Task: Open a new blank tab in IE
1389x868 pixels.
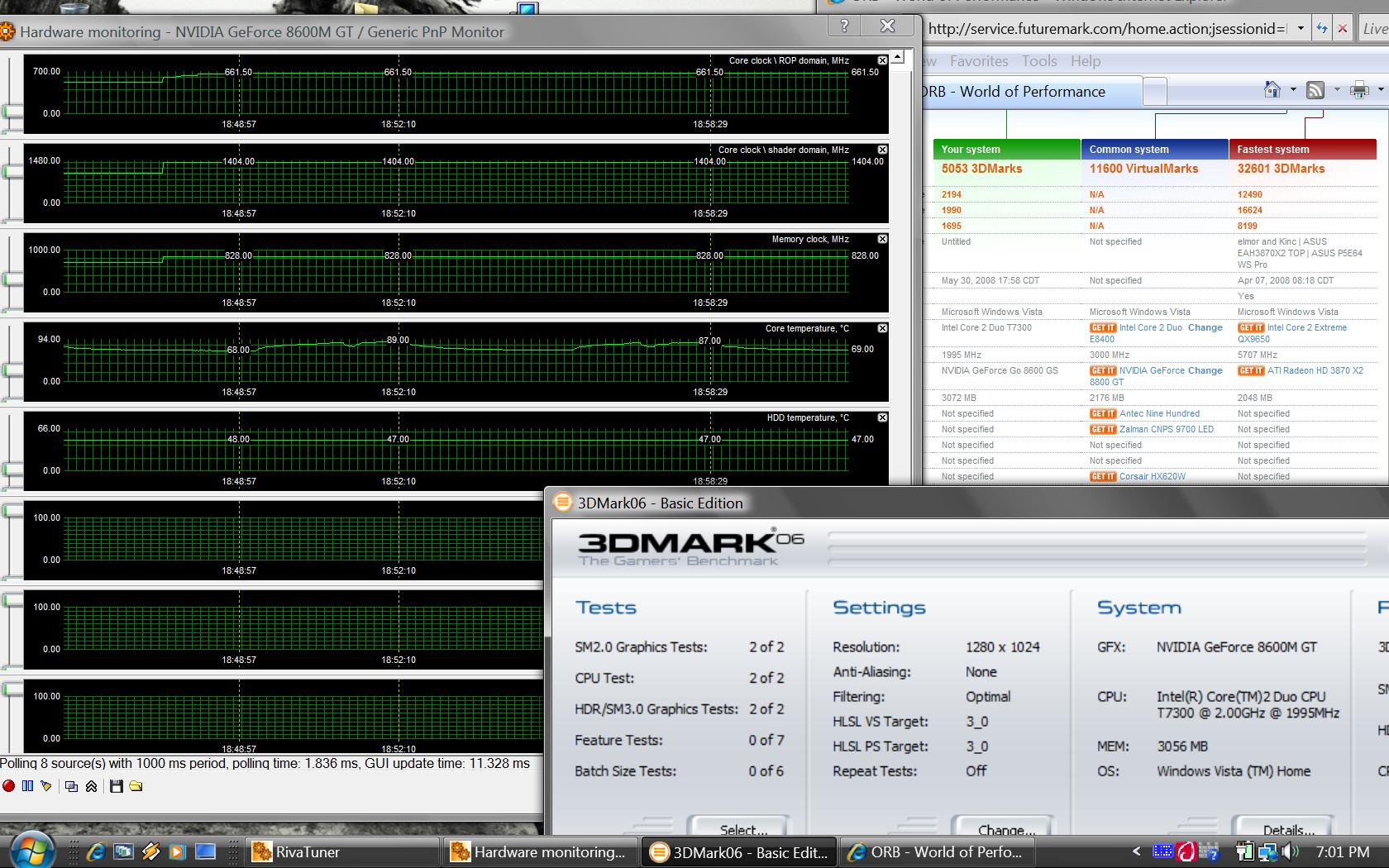Action: tap(1155, 92)
